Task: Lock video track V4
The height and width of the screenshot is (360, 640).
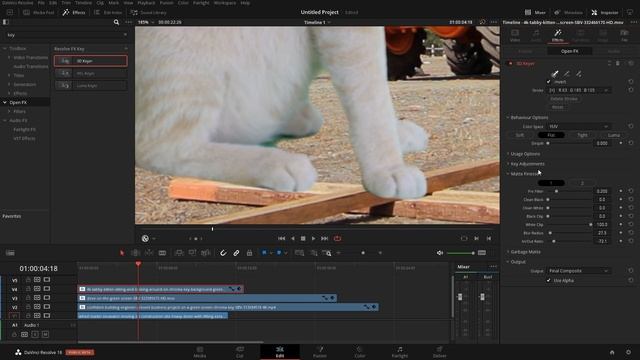Action: [x=28, y=289]
